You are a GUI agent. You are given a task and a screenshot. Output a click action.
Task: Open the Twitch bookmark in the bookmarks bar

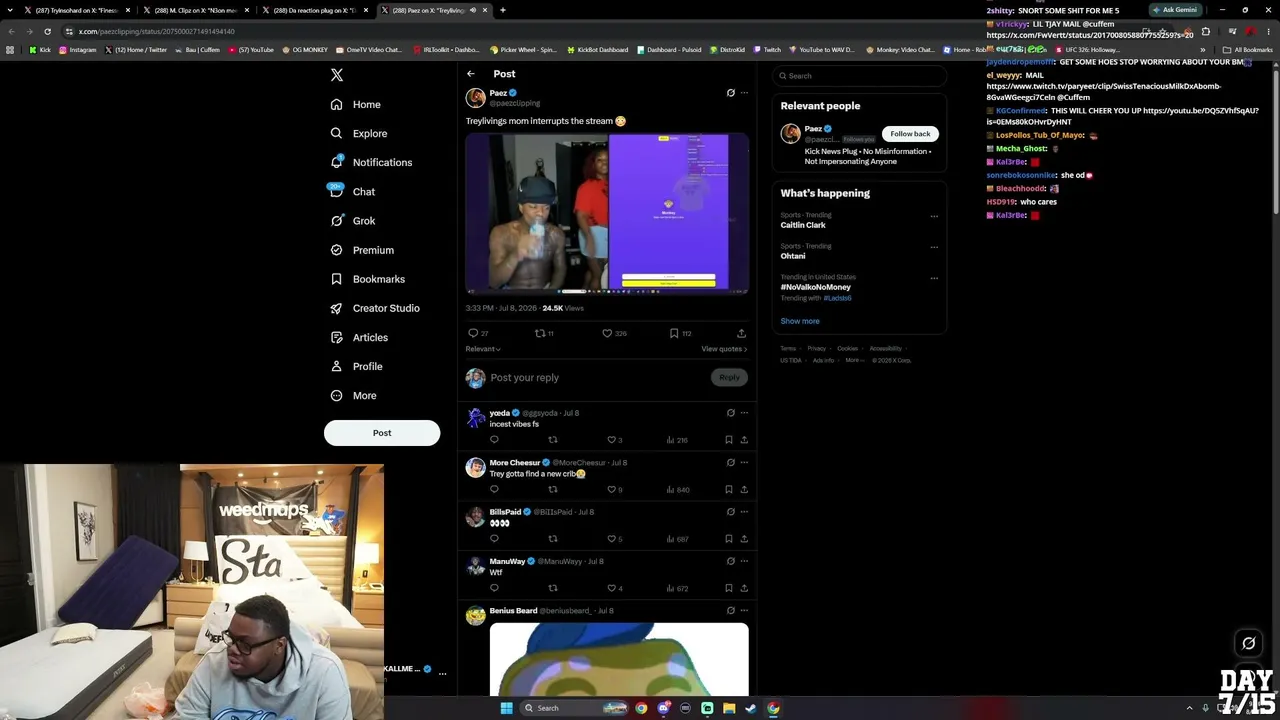coord(766,49)
